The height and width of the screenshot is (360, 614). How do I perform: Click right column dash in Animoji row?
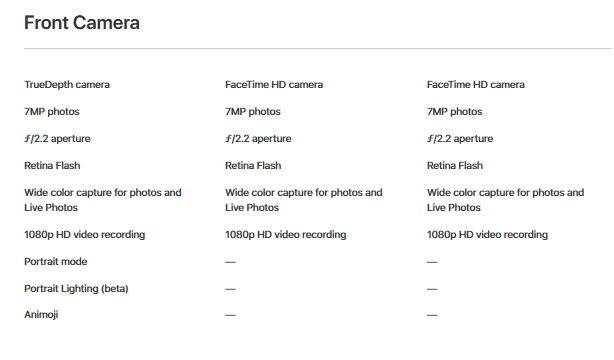point(432,315)
